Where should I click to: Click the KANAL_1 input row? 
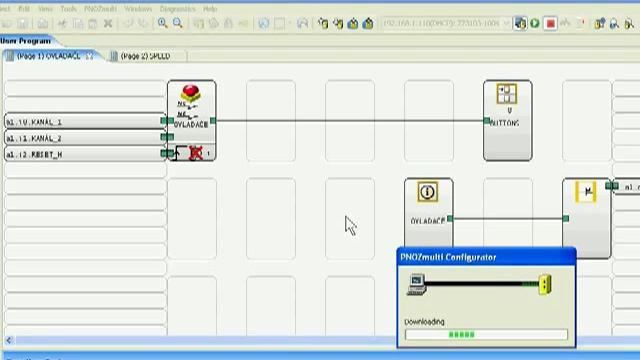coord(84,121)
